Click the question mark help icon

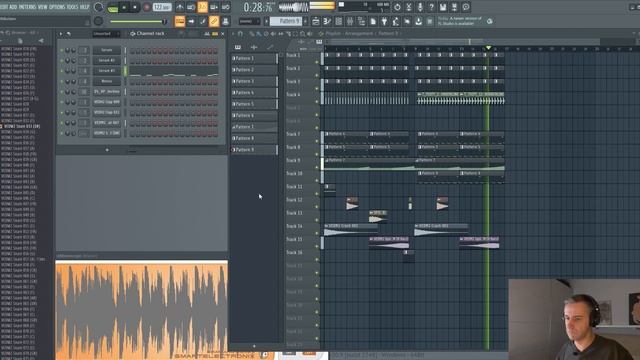431,7
